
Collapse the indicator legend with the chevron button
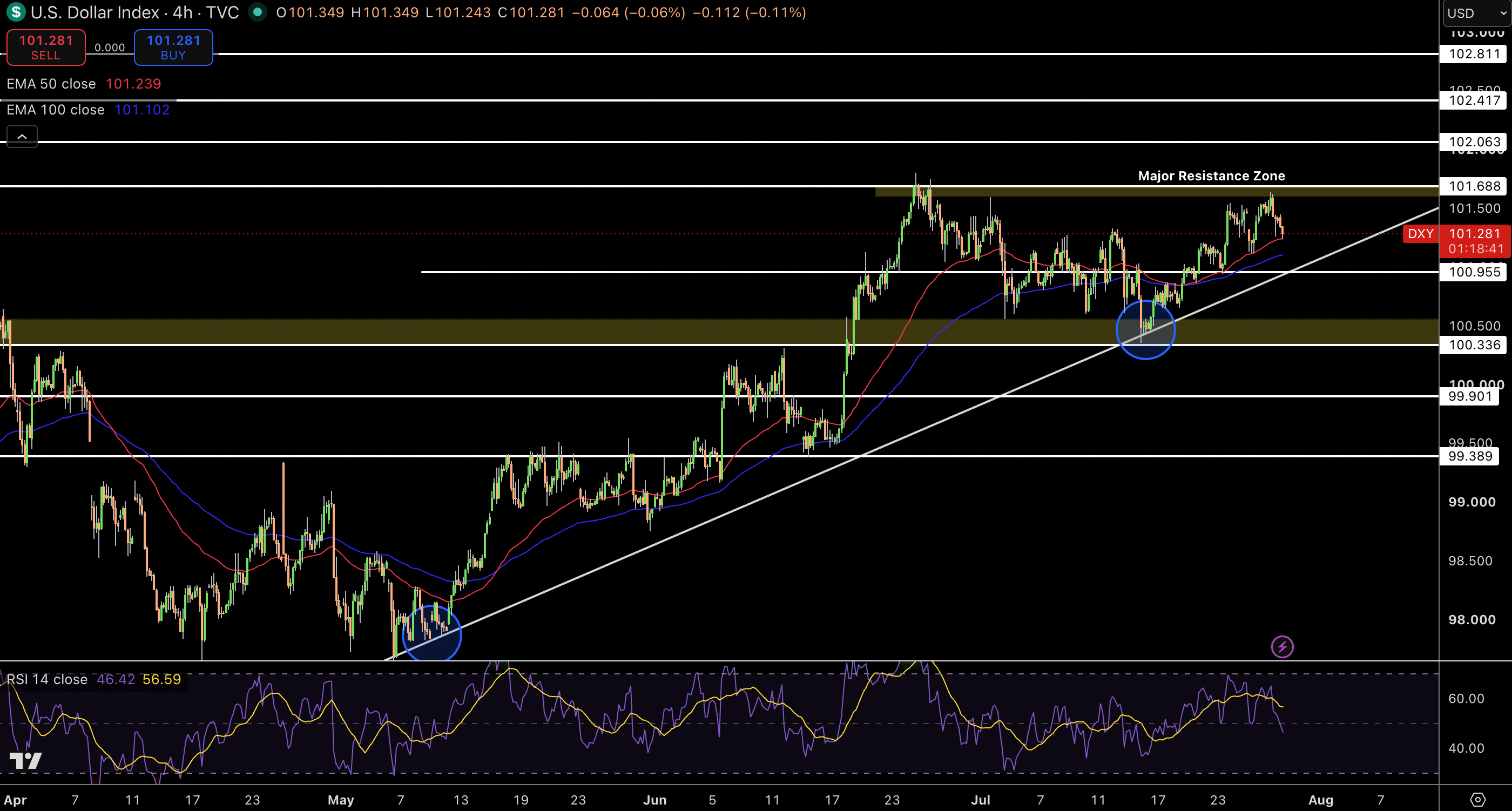22,137
